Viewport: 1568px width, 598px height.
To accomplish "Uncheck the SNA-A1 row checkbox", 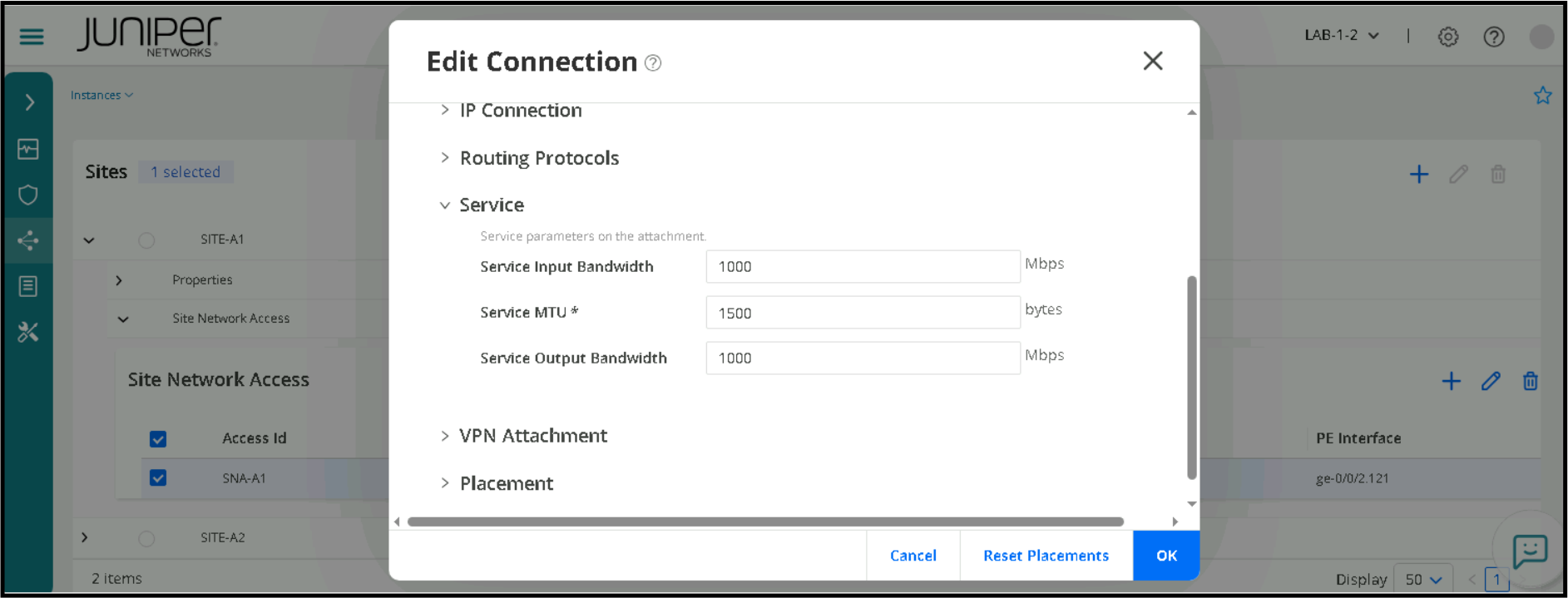I will (158, 478).
